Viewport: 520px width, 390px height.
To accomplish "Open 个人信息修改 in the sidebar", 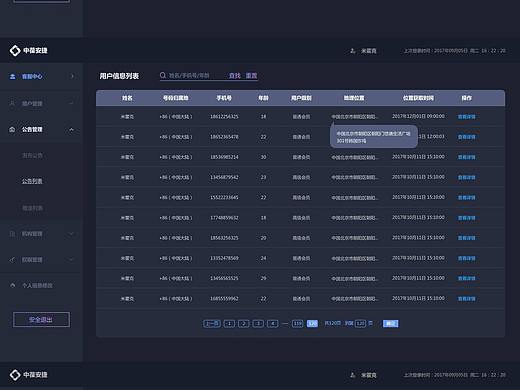I will click(37, 285).
